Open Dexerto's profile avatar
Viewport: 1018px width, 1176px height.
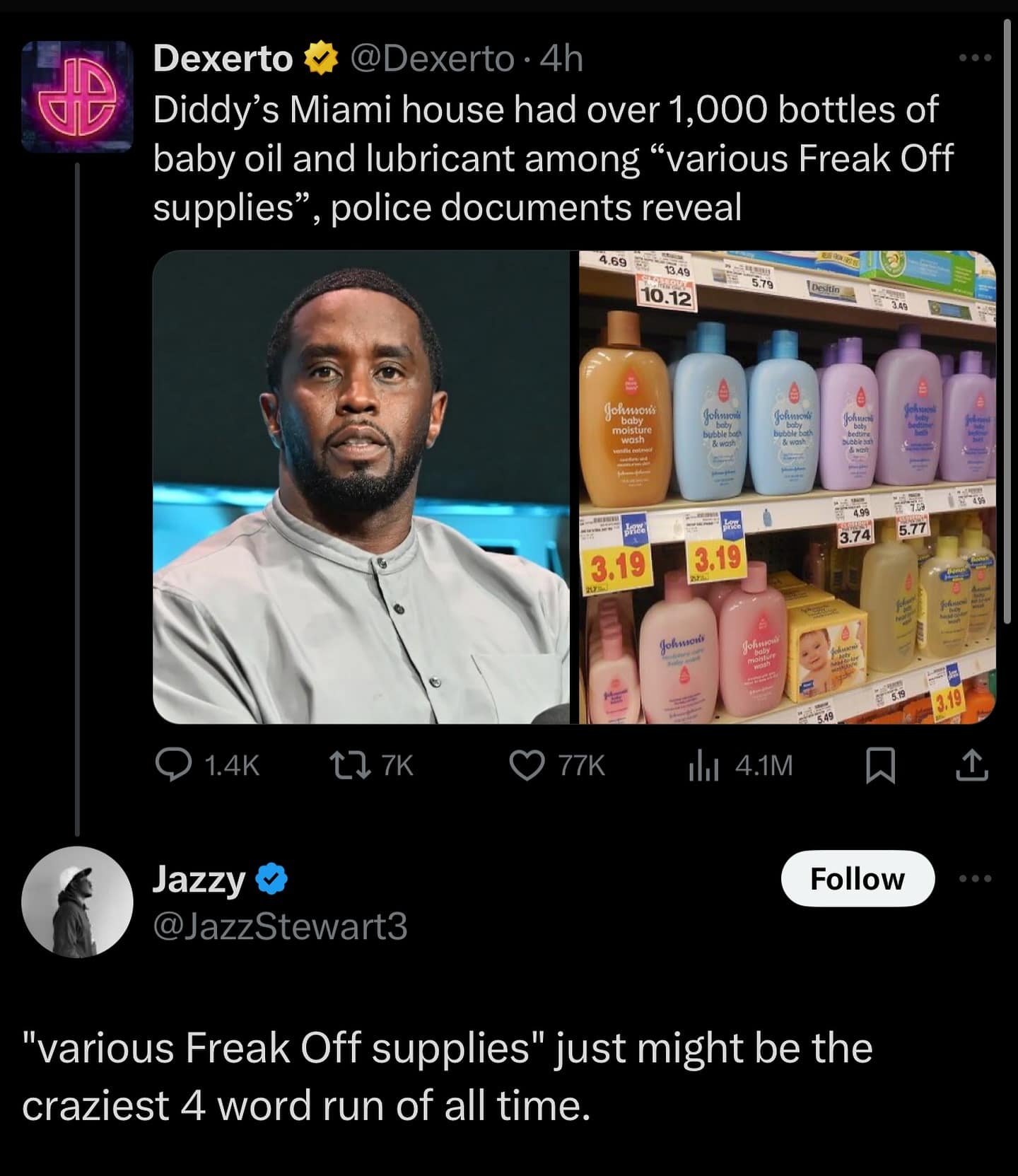pos(77,96)
